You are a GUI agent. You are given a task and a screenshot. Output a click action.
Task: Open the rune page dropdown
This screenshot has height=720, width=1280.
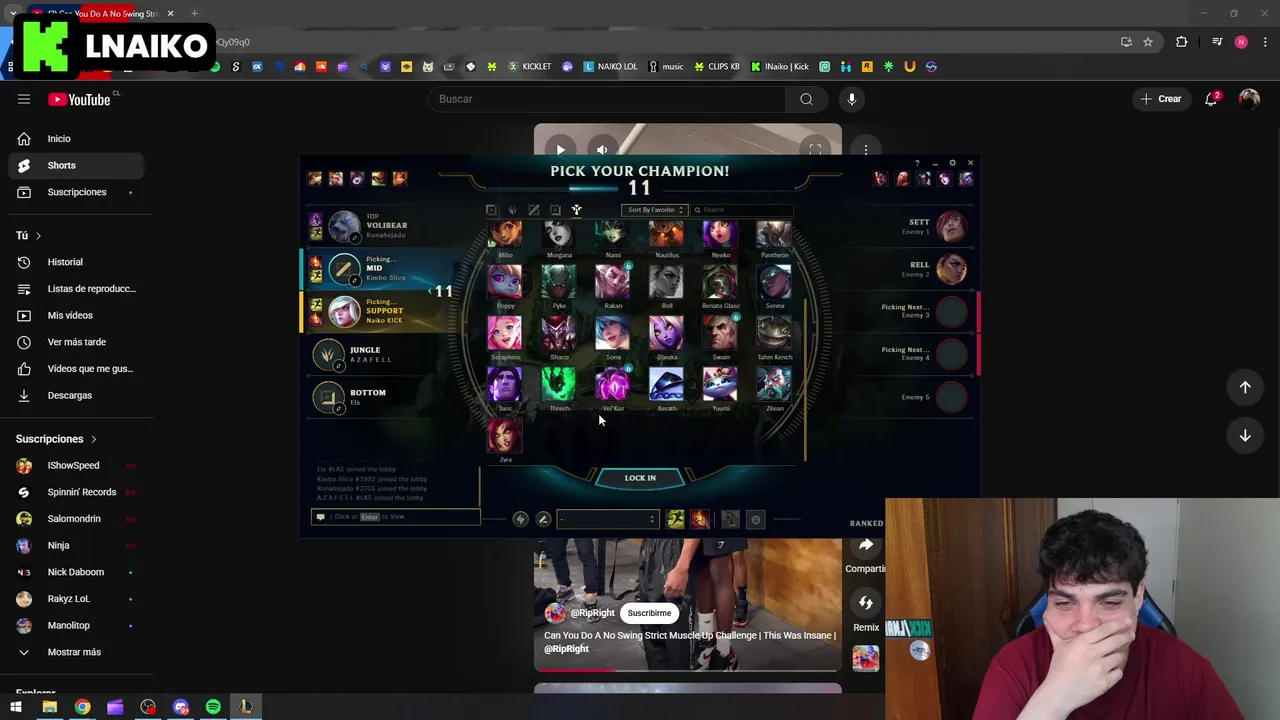pos(608,519)
